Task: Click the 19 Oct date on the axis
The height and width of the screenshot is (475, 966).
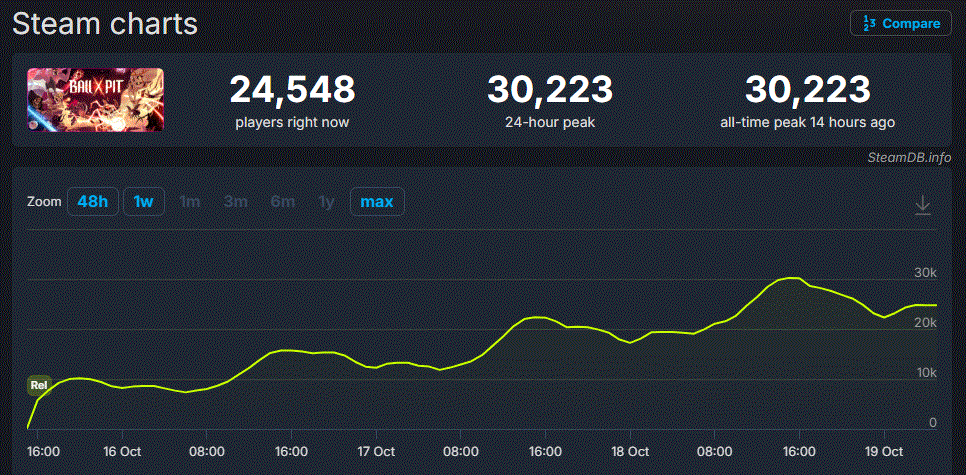Action: (886, 451)
